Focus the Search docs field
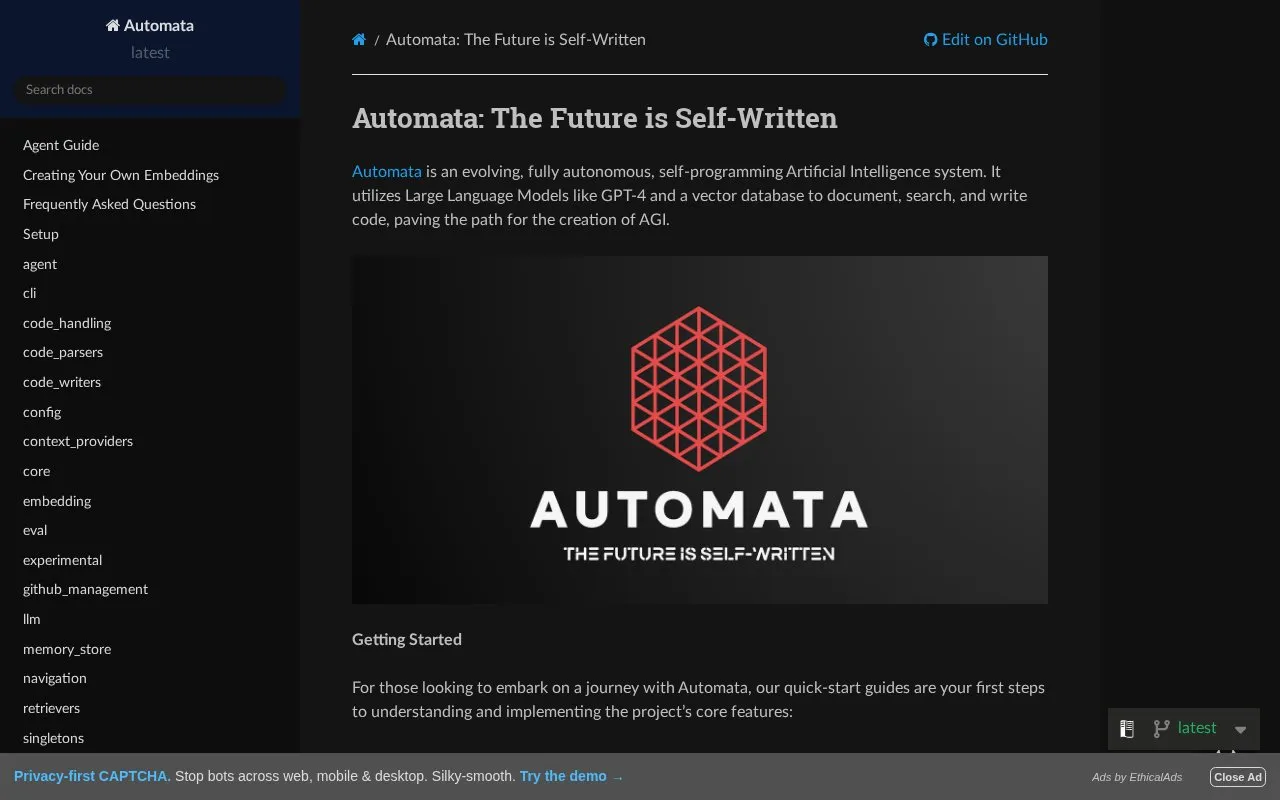 click(150, 90)
